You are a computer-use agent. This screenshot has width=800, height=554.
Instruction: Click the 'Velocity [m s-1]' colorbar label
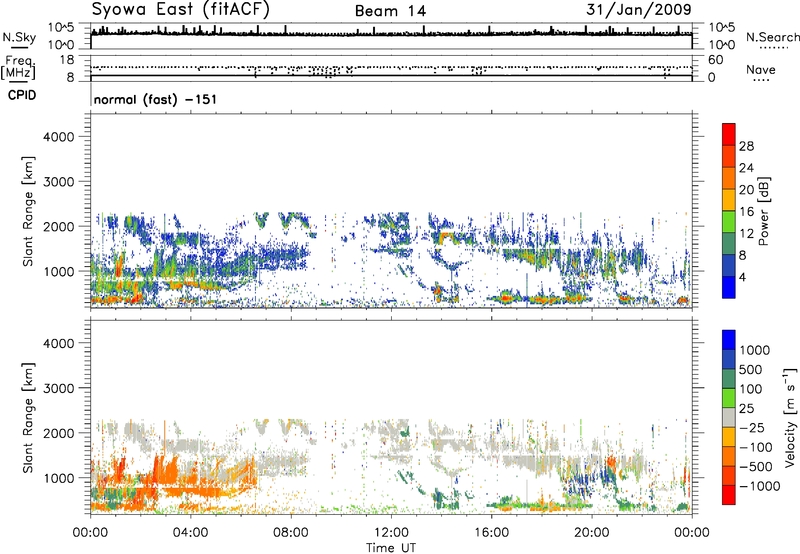click(x=790, y=417)
